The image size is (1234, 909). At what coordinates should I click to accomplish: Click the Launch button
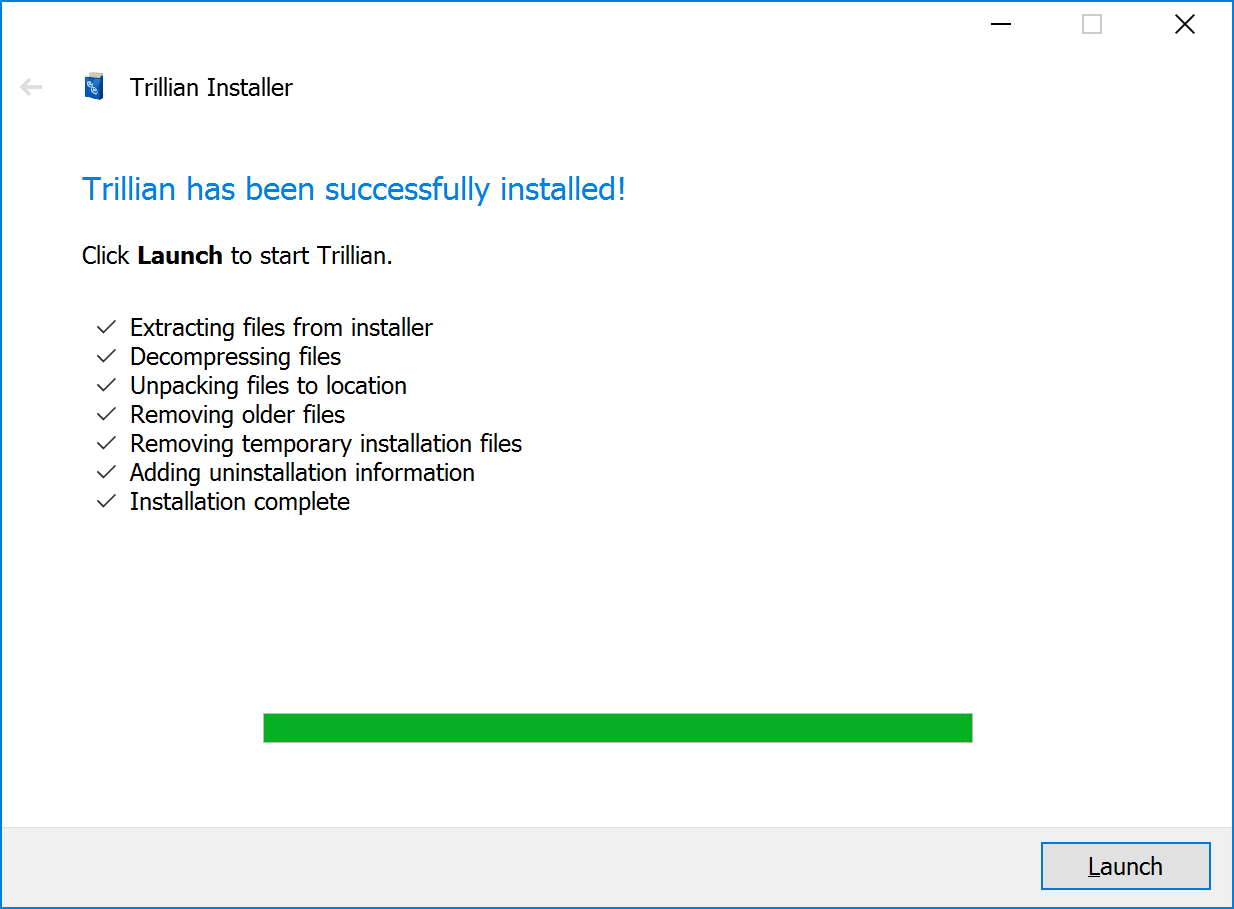pos(1125,866)
